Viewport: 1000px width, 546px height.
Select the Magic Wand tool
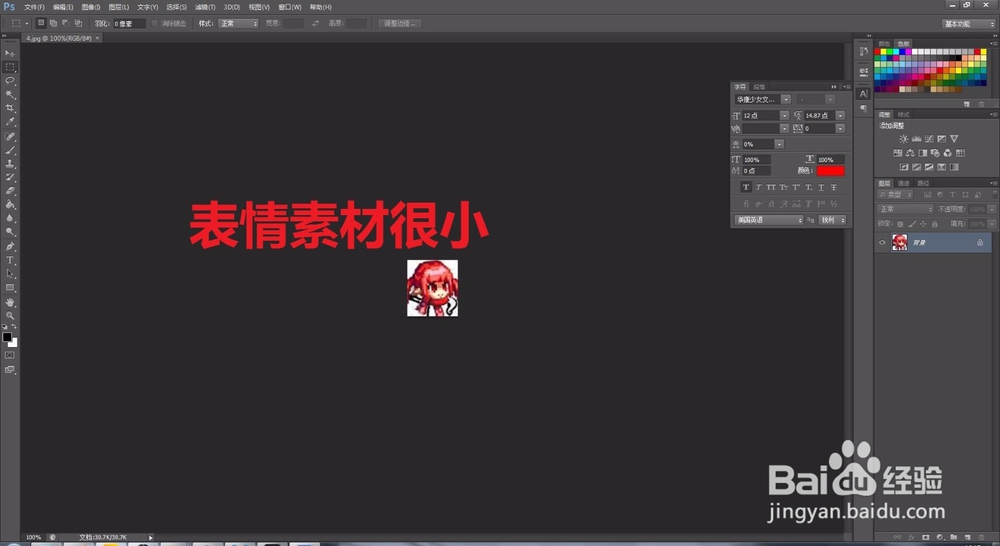10,94
